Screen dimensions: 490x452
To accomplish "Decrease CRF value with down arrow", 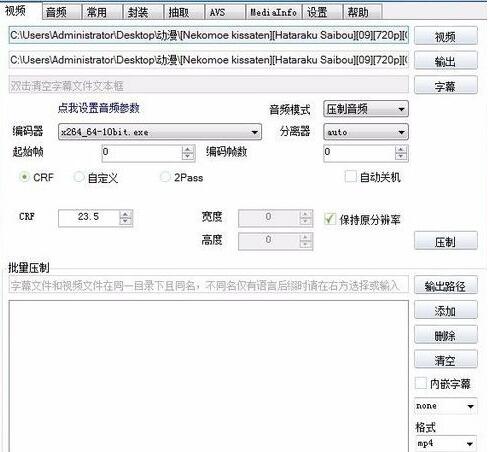I will 126,222.
